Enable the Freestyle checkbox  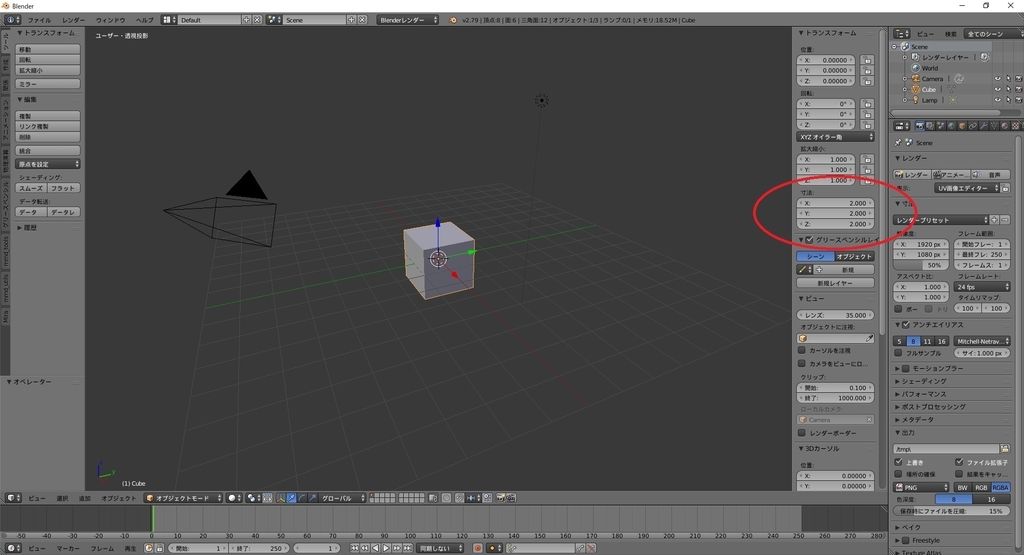(906, 540)
